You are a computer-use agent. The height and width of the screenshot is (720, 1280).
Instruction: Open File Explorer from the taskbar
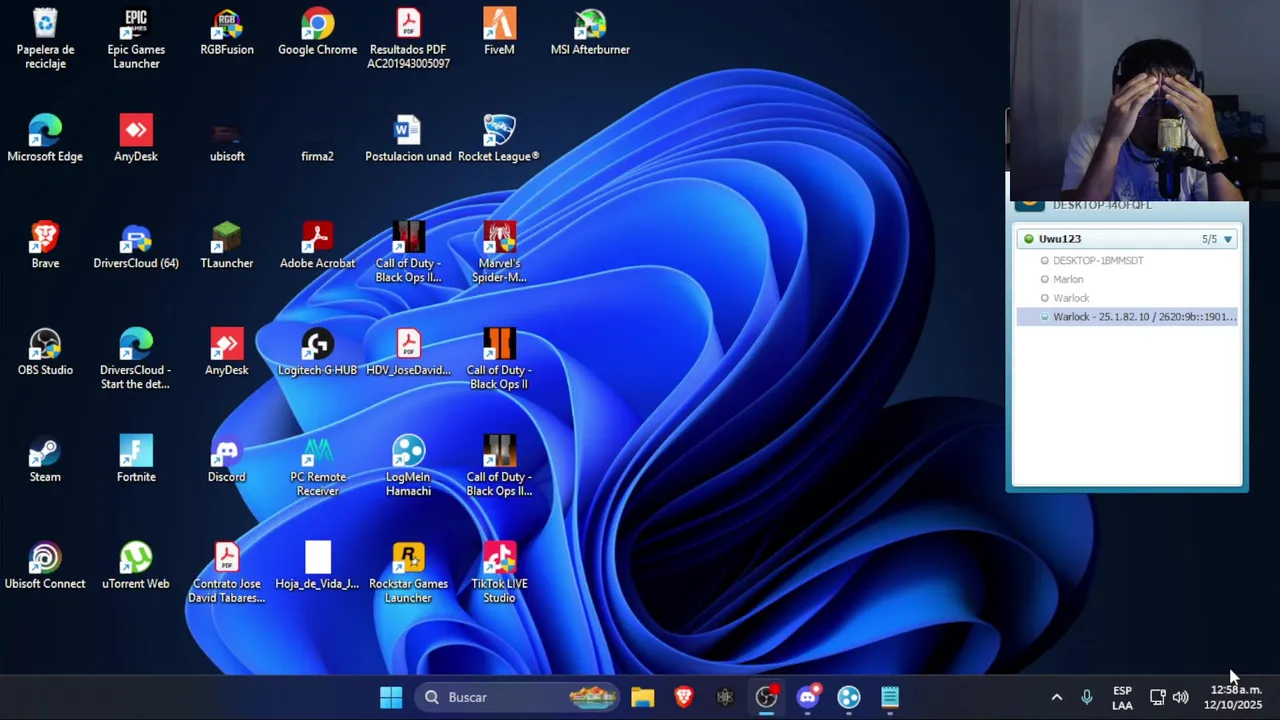point(642,697)
